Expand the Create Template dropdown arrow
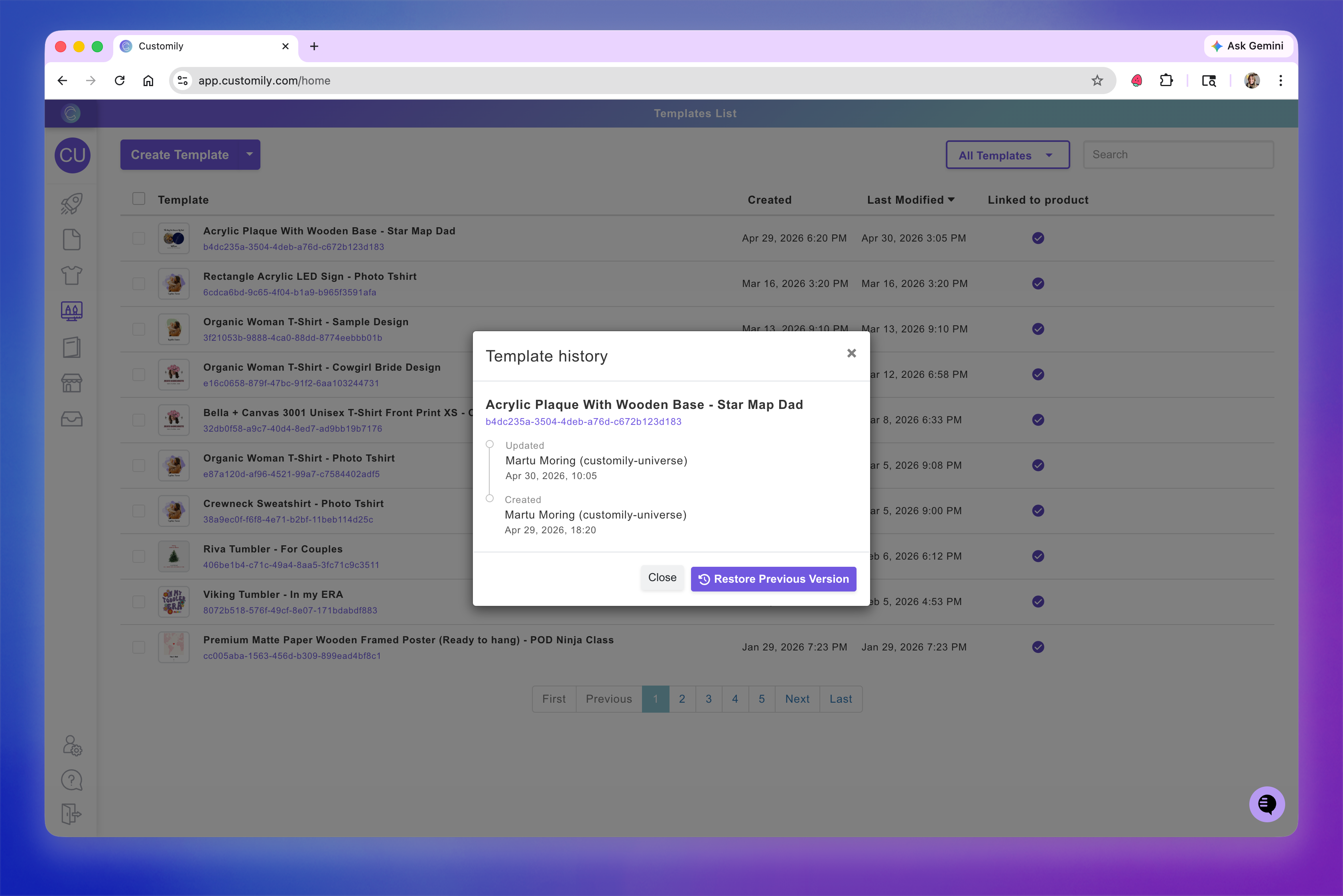Screen dimensions: 1343x896 249,154
